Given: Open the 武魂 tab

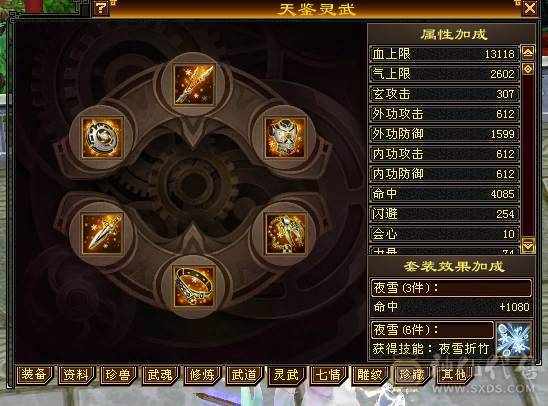Looking at the screenshot, I should [160, 375].
